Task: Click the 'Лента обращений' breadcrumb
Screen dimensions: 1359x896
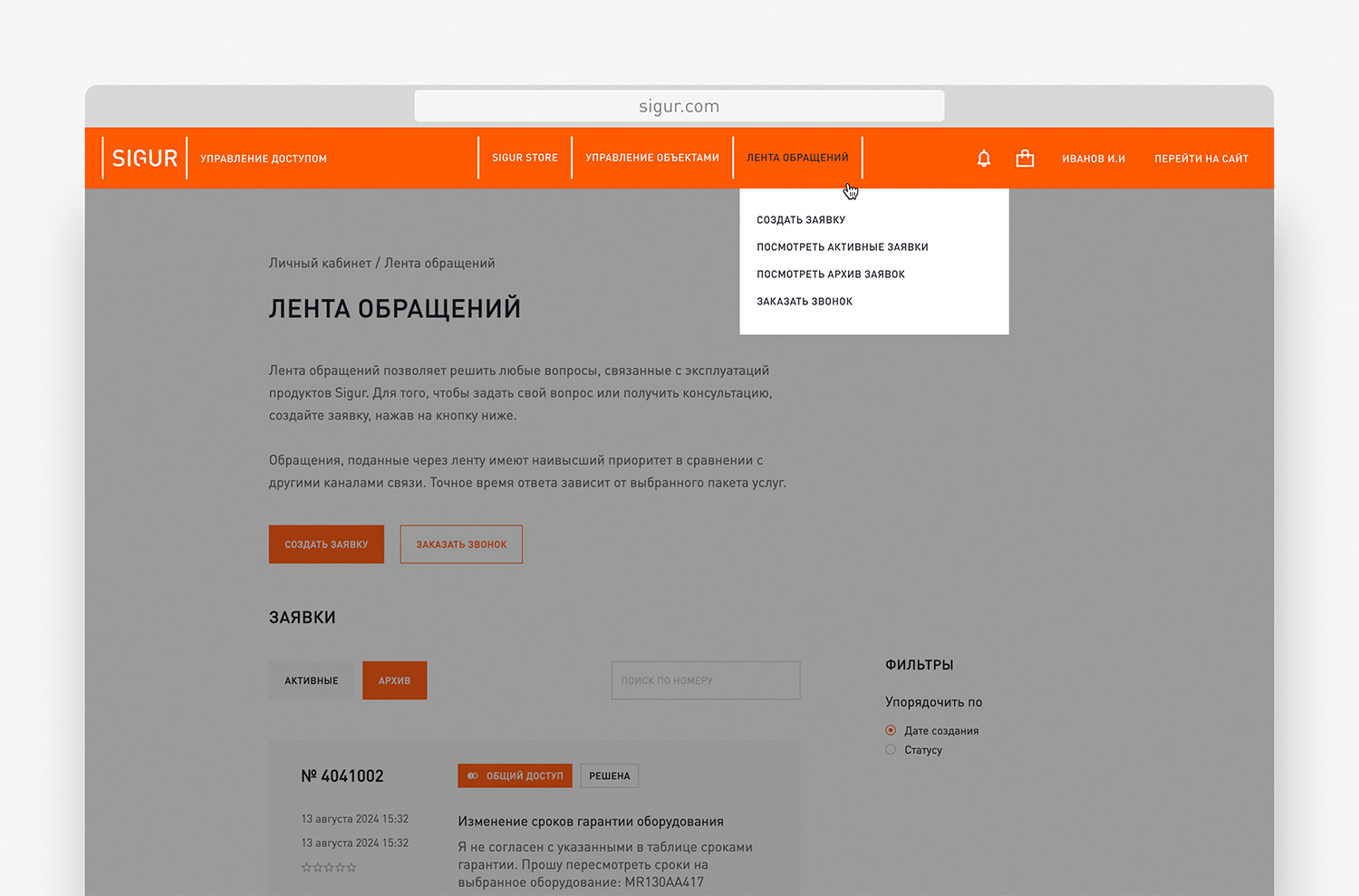Action: (439, 263)
